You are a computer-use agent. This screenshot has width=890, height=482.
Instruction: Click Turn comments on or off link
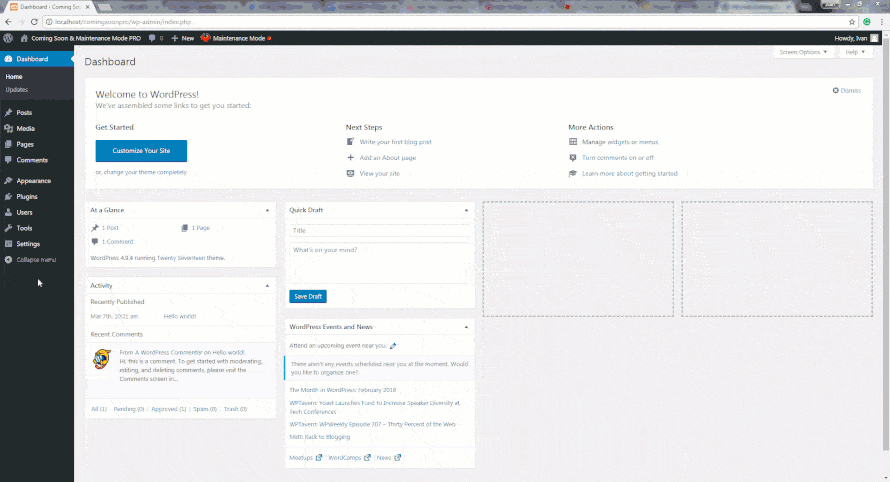618,158
